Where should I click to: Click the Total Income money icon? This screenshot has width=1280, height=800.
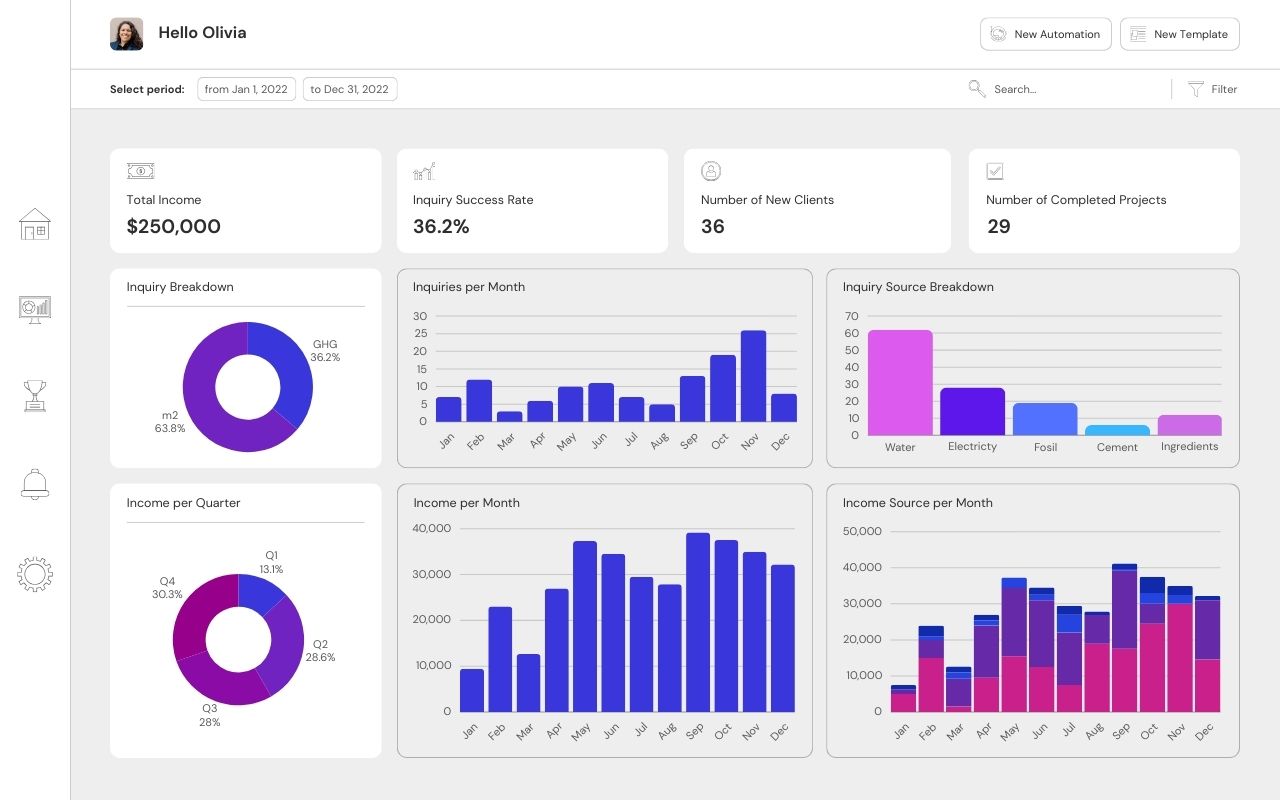coord(140,171)
